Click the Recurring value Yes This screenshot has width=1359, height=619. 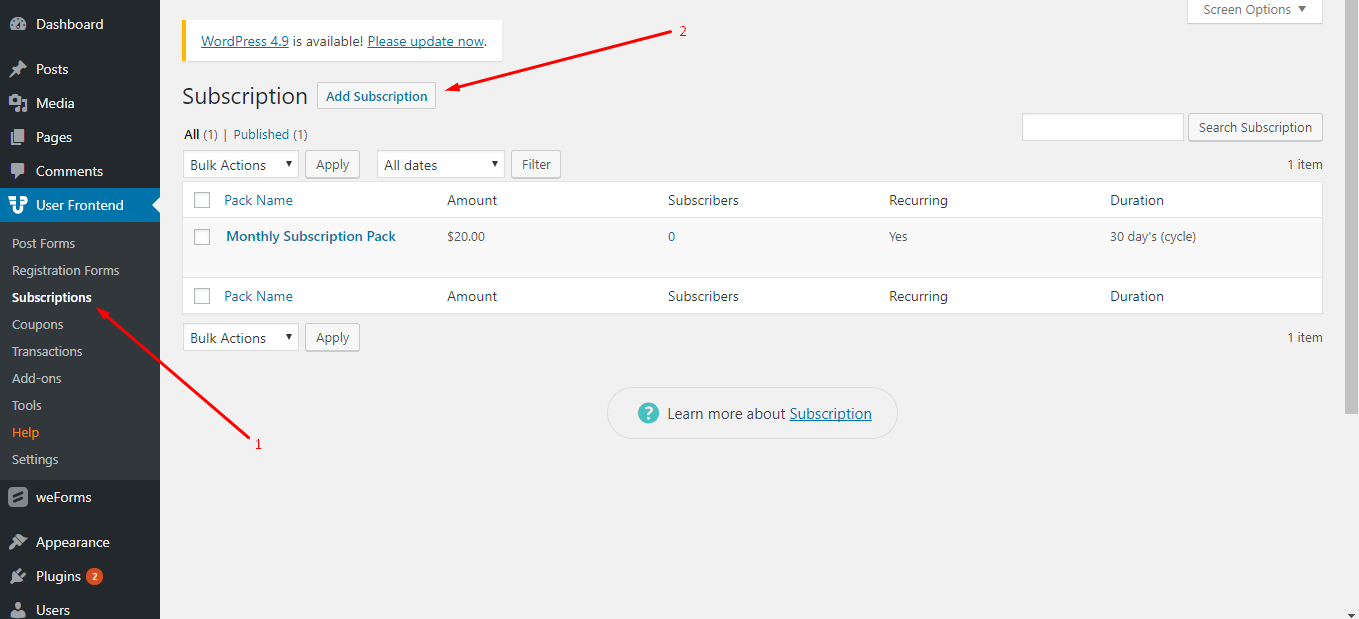click(899, 237)
